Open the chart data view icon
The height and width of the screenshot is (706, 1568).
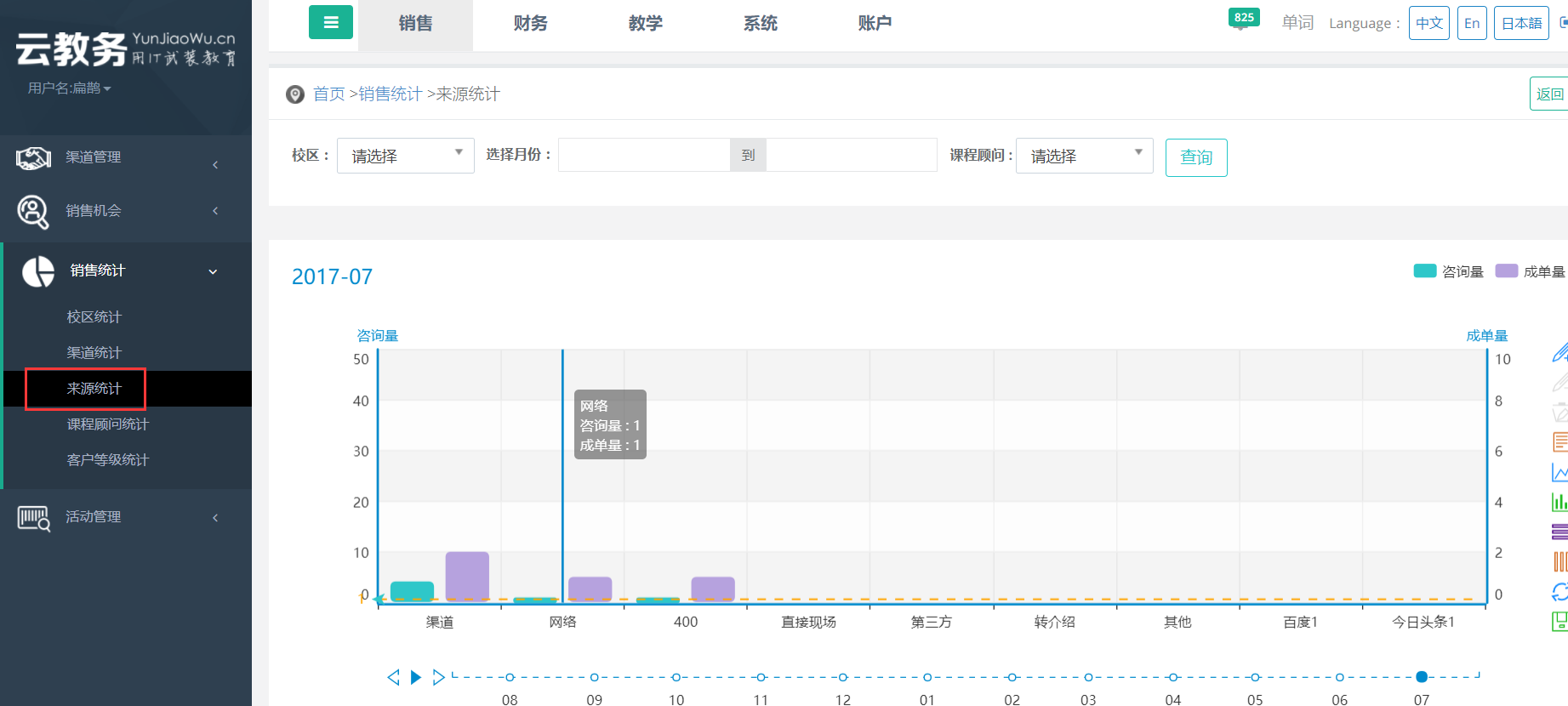(1560, 442)
